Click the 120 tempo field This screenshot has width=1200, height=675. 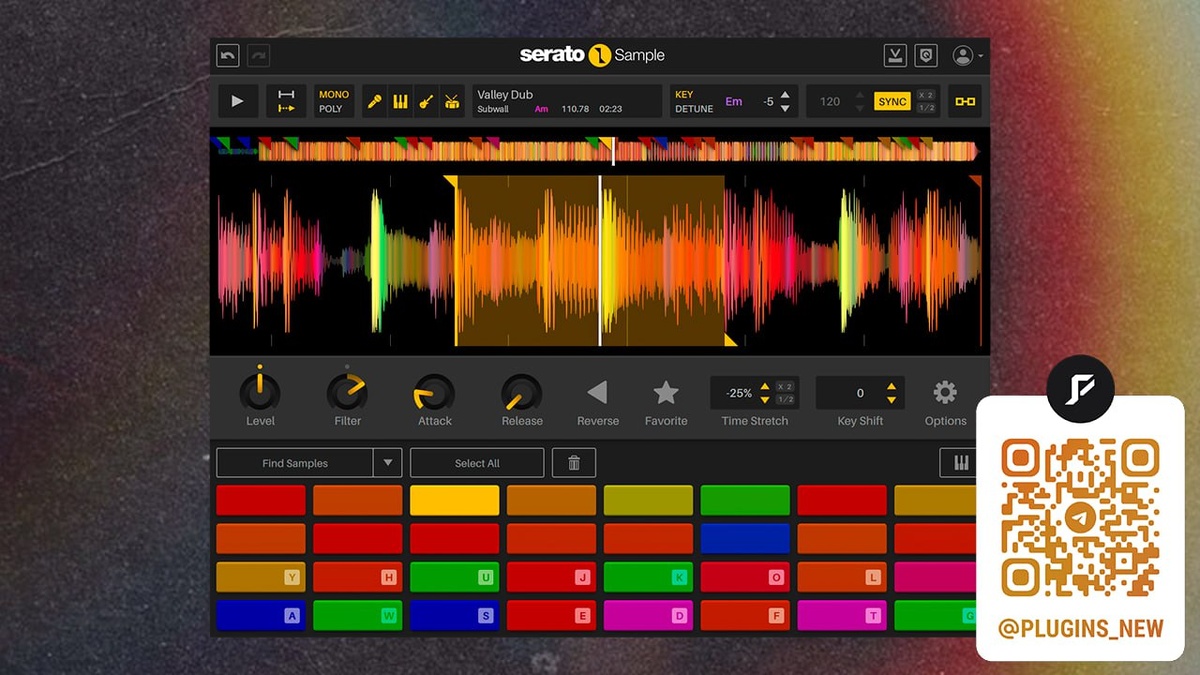[x=830, y=102]
